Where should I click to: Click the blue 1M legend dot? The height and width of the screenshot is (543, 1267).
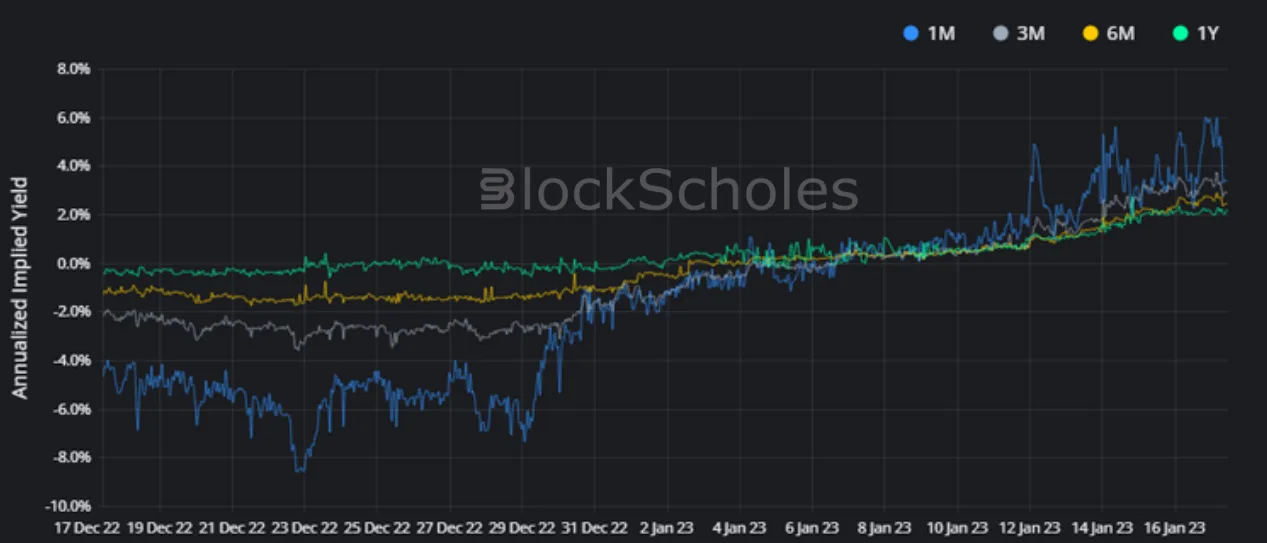909,33
